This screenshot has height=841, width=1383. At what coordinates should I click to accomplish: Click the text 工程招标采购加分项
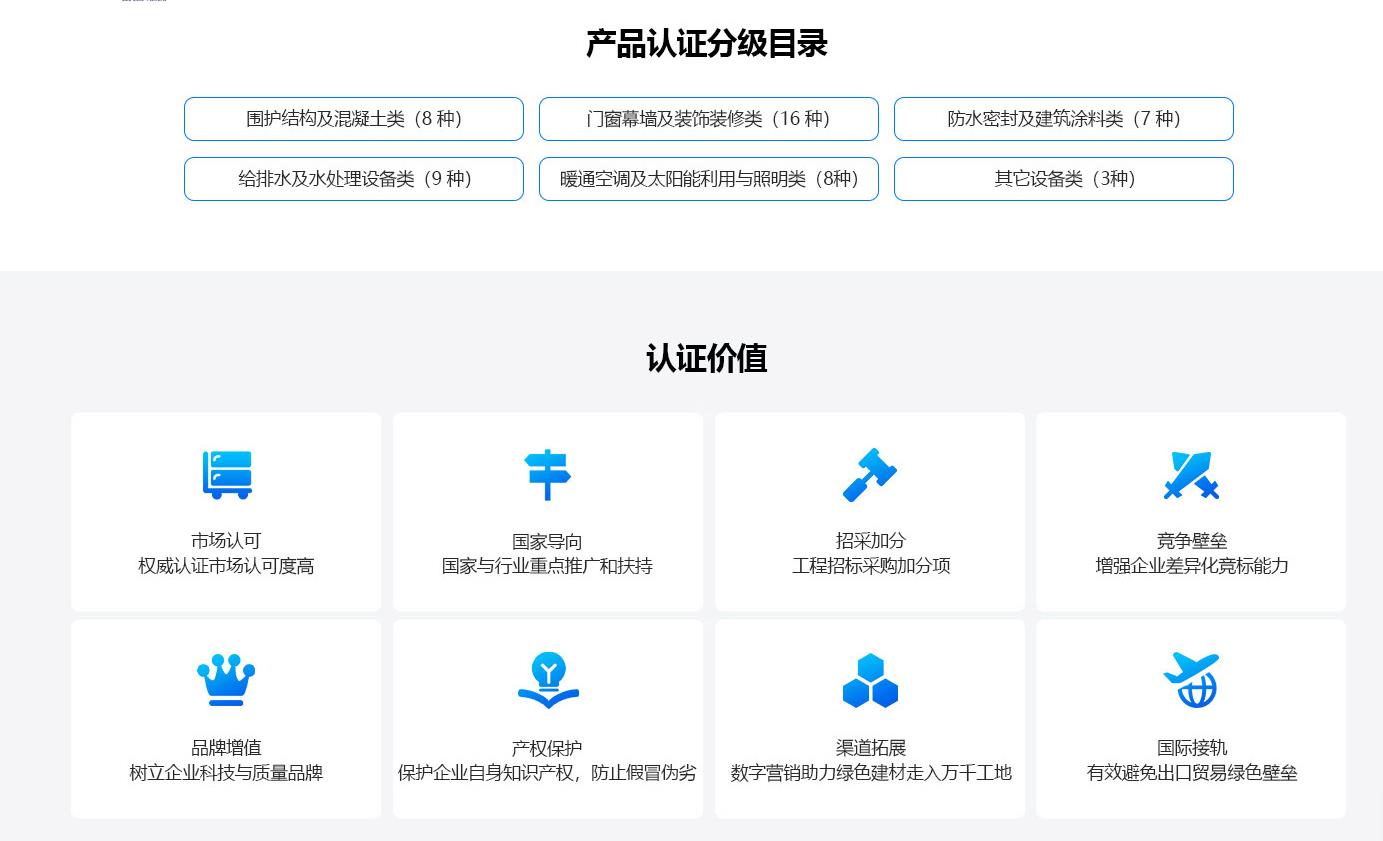tap(871, 566)
